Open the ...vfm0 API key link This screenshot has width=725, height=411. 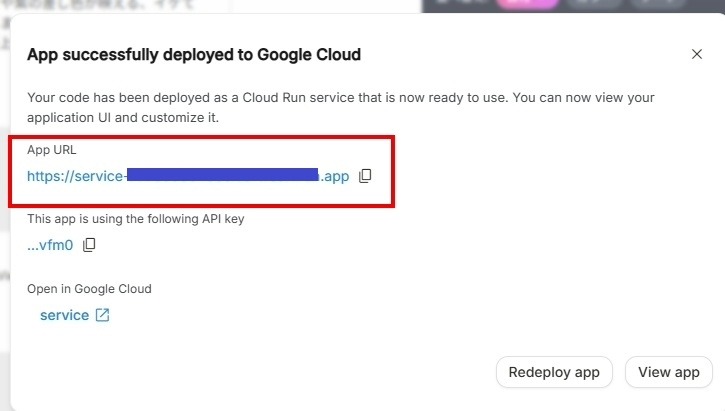point(50,245)
